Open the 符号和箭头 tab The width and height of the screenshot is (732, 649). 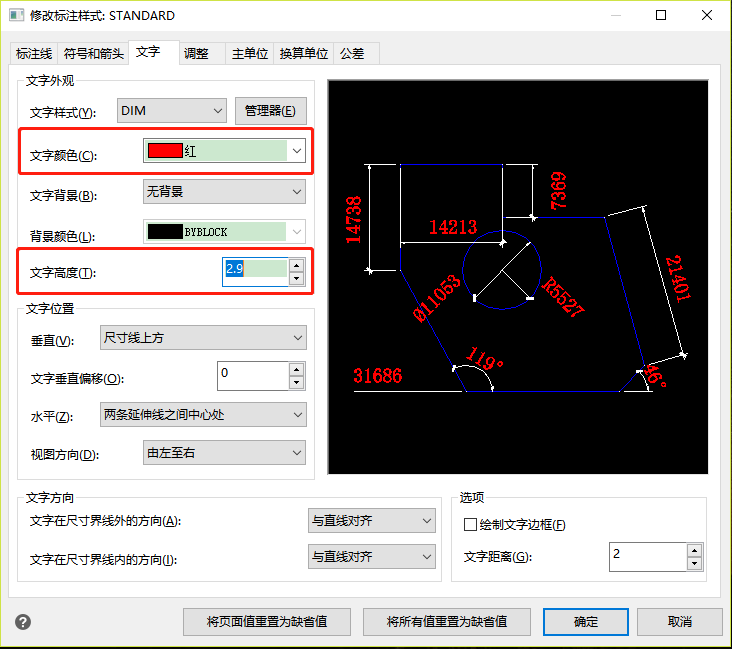(93, 54)
